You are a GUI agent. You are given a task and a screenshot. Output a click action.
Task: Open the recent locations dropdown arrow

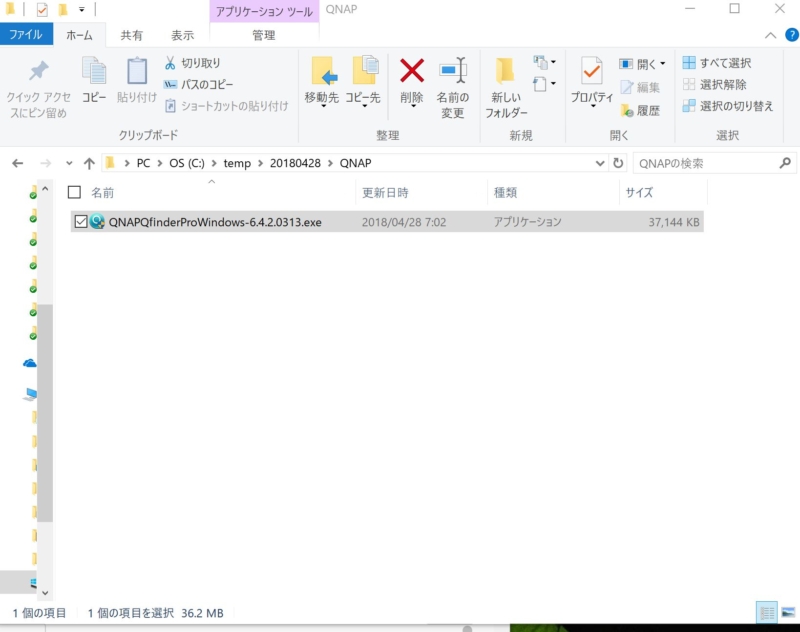(69, 163)
